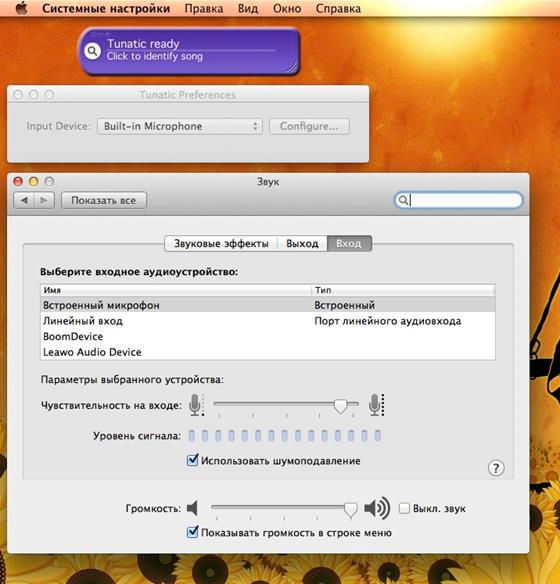The width and height of the screenshot is (560, 584).
Task: Disable the noise reduction checkbox
Action: pos(192,460)
